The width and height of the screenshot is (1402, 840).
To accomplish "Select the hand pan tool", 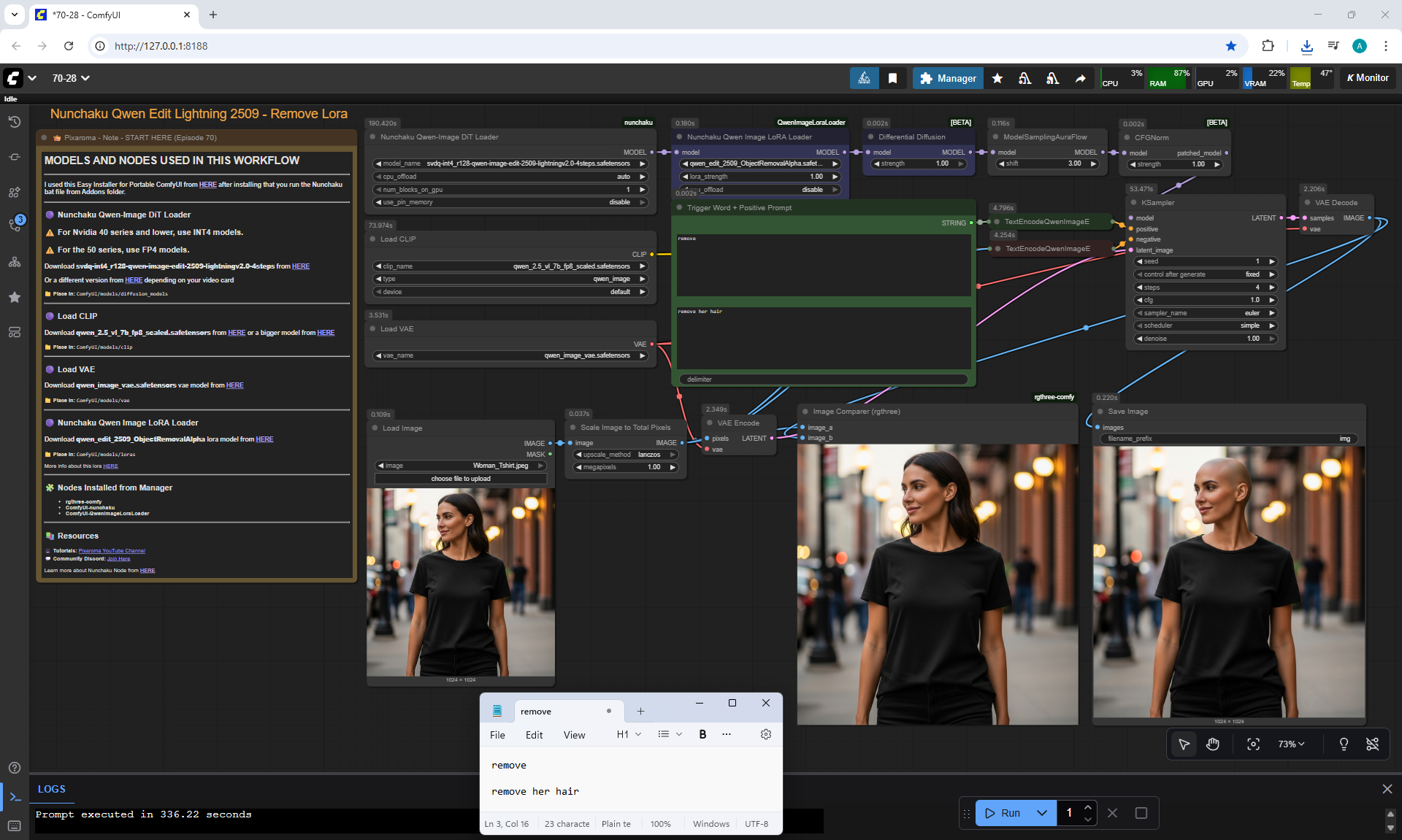I will (x=1213, y=744).
